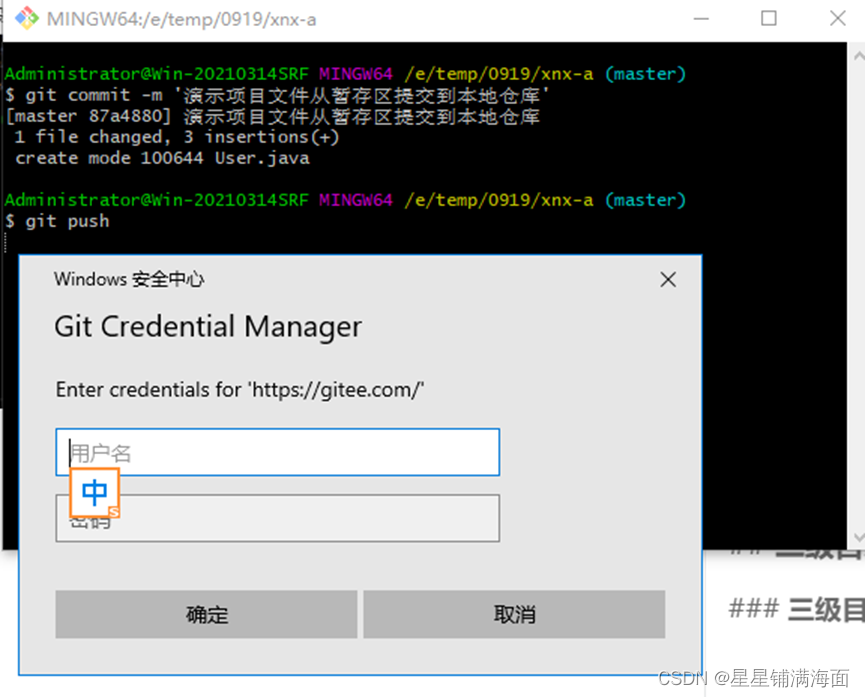Image resolution: width=865 pixels, height=697 pixels.
Task: Click terminal scrollbar up arrow
Action: click(x=859, y=56)
